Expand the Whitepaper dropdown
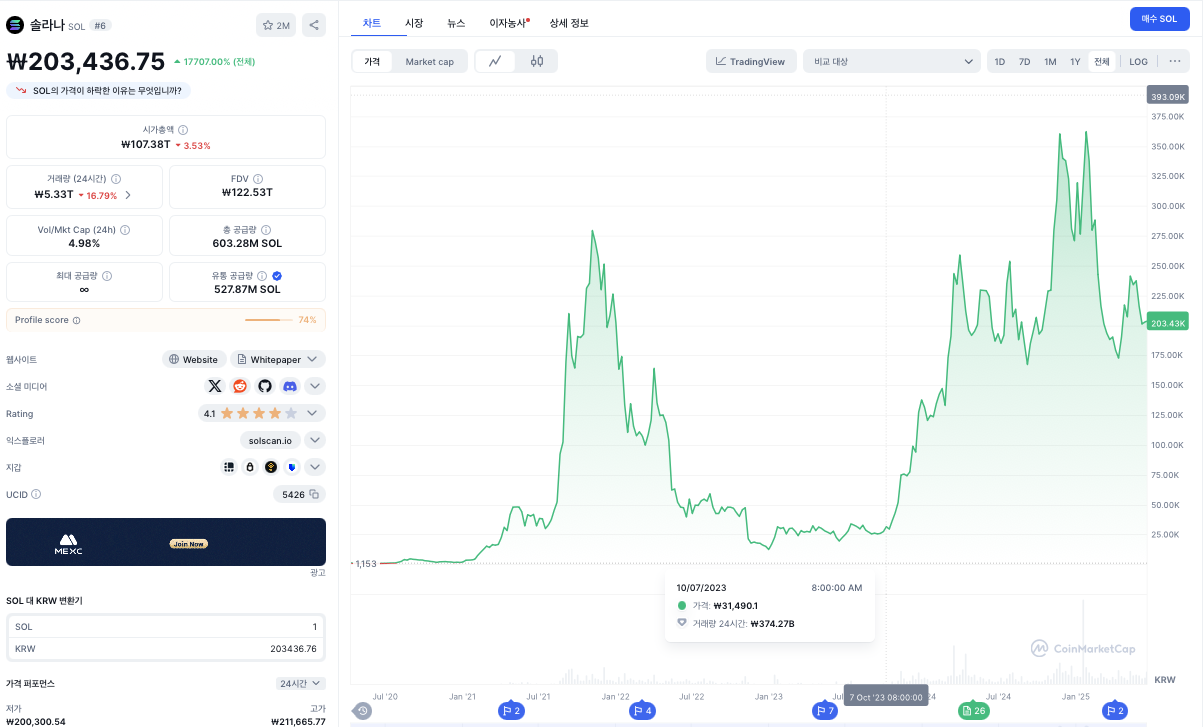1203x727 pixels. (x=278, y=359)
